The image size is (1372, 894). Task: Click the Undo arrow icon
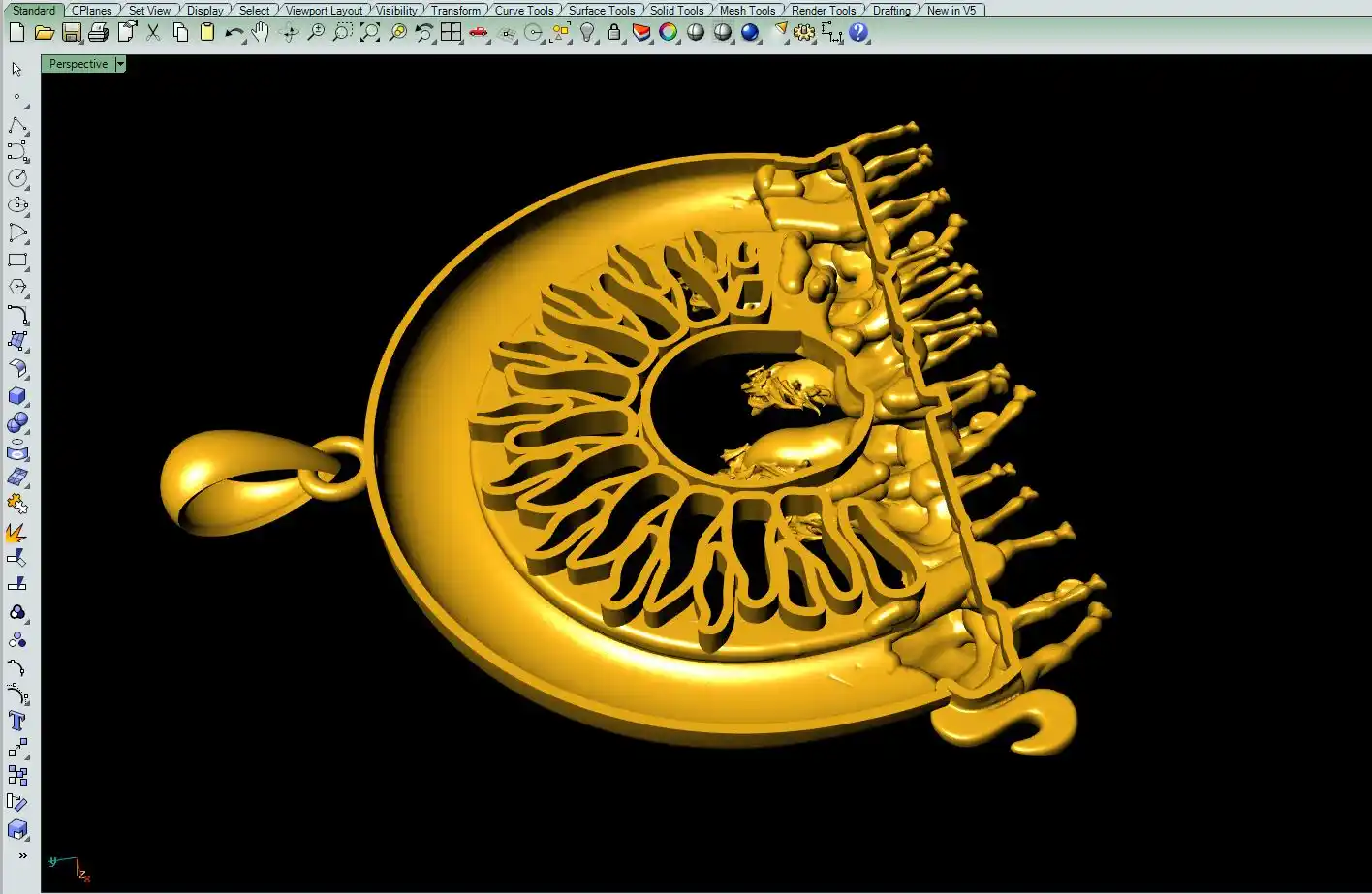[234, 33]
